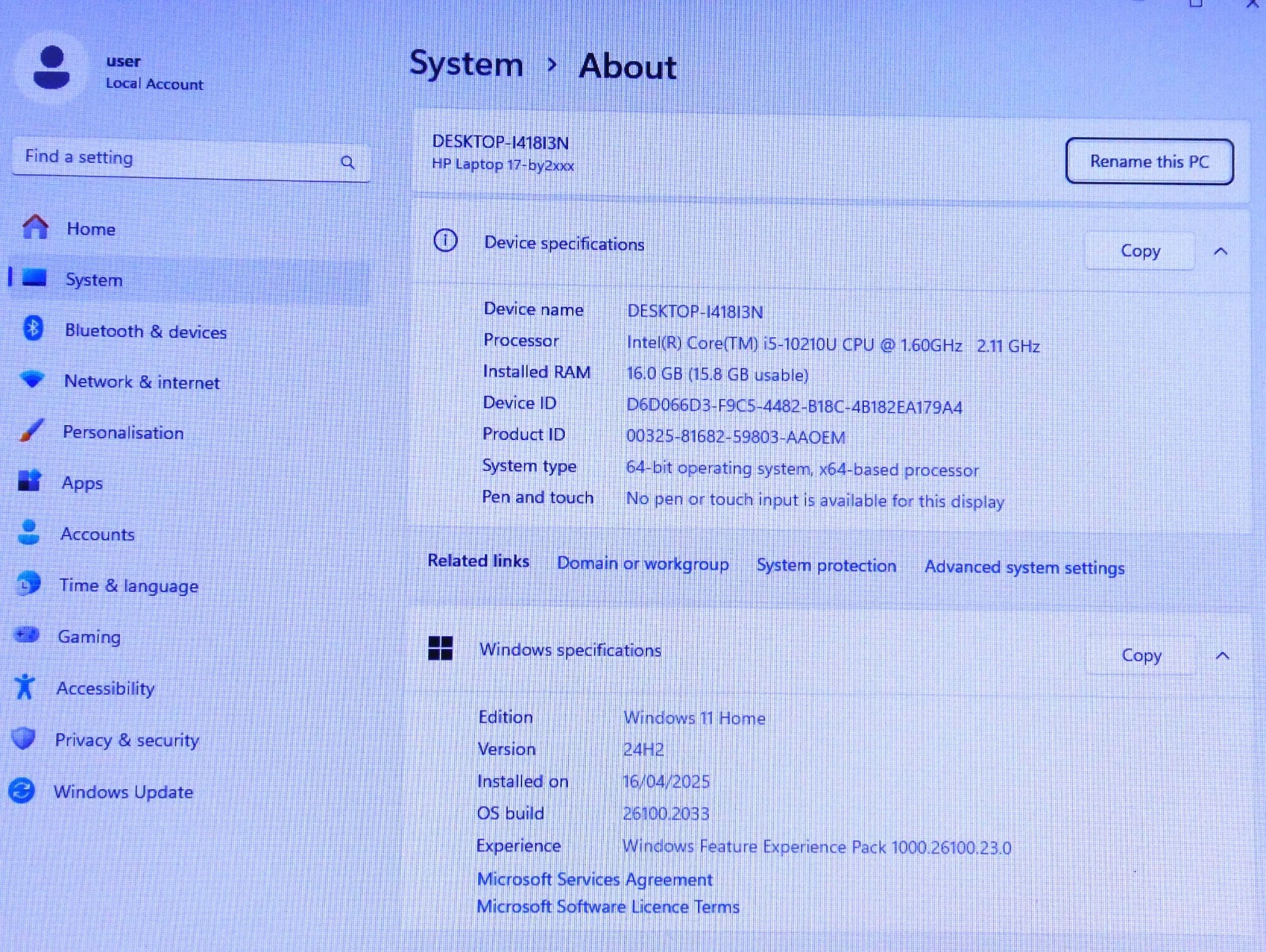Click System in the breadcrumb
This screenshot has width=1266, height=952.
click(466, 64)
